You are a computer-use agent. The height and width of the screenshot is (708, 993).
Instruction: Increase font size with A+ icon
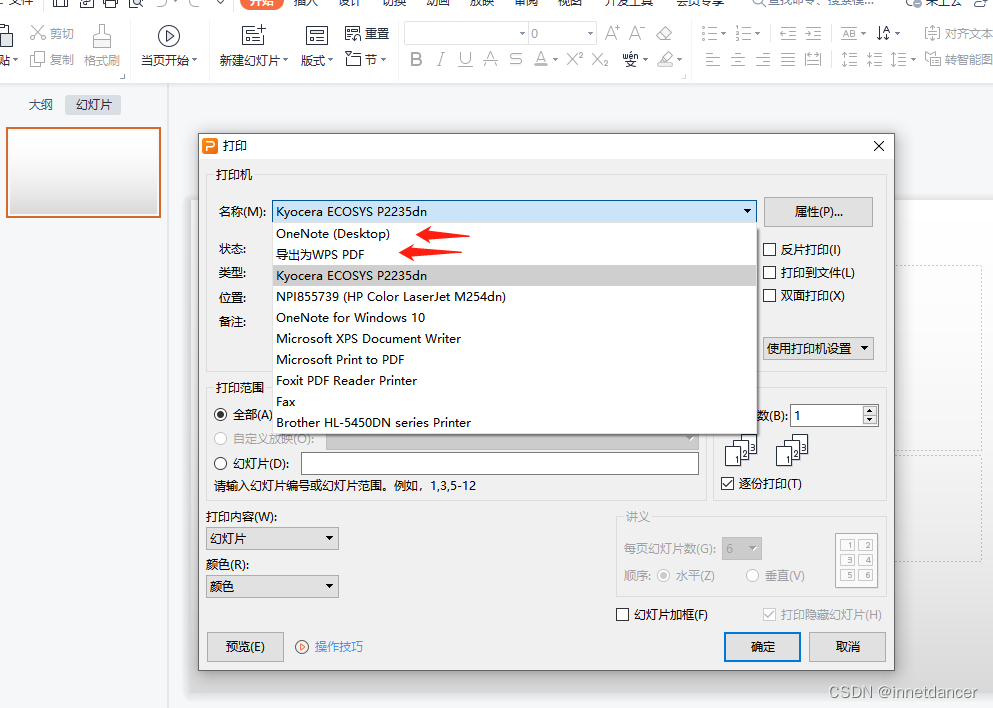coord(612,33)
